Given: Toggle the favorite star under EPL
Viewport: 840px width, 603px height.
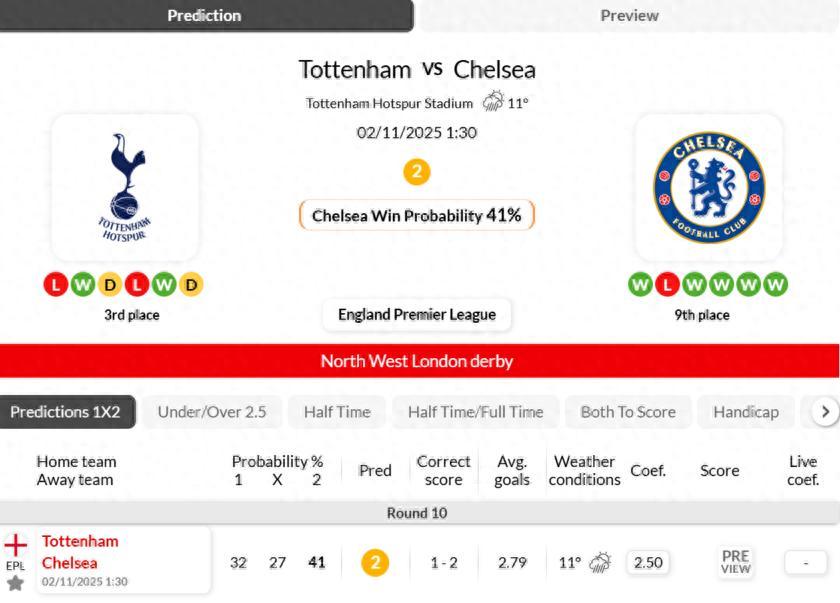Looking at the screenshot, I should pyautogui.click(x=16, y=583).
